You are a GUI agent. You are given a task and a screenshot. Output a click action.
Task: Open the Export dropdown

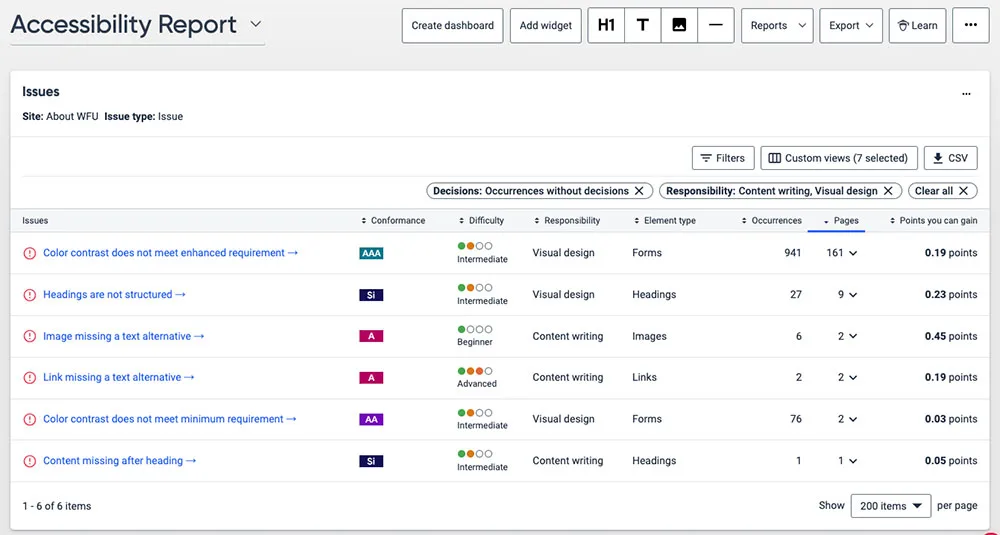coord(851,26)
